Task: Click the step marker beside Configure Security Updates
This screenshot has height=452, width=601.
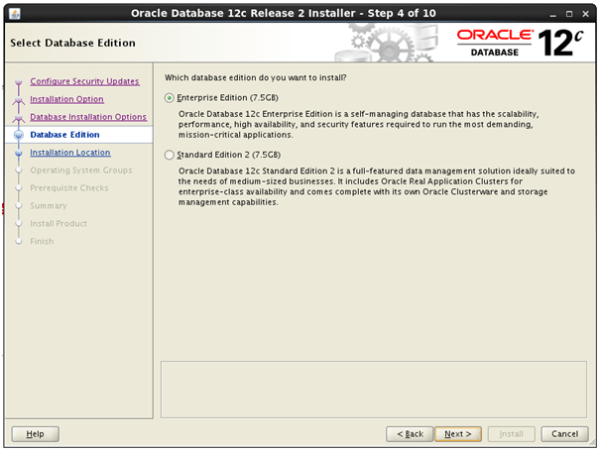Action: pos(18,82)
